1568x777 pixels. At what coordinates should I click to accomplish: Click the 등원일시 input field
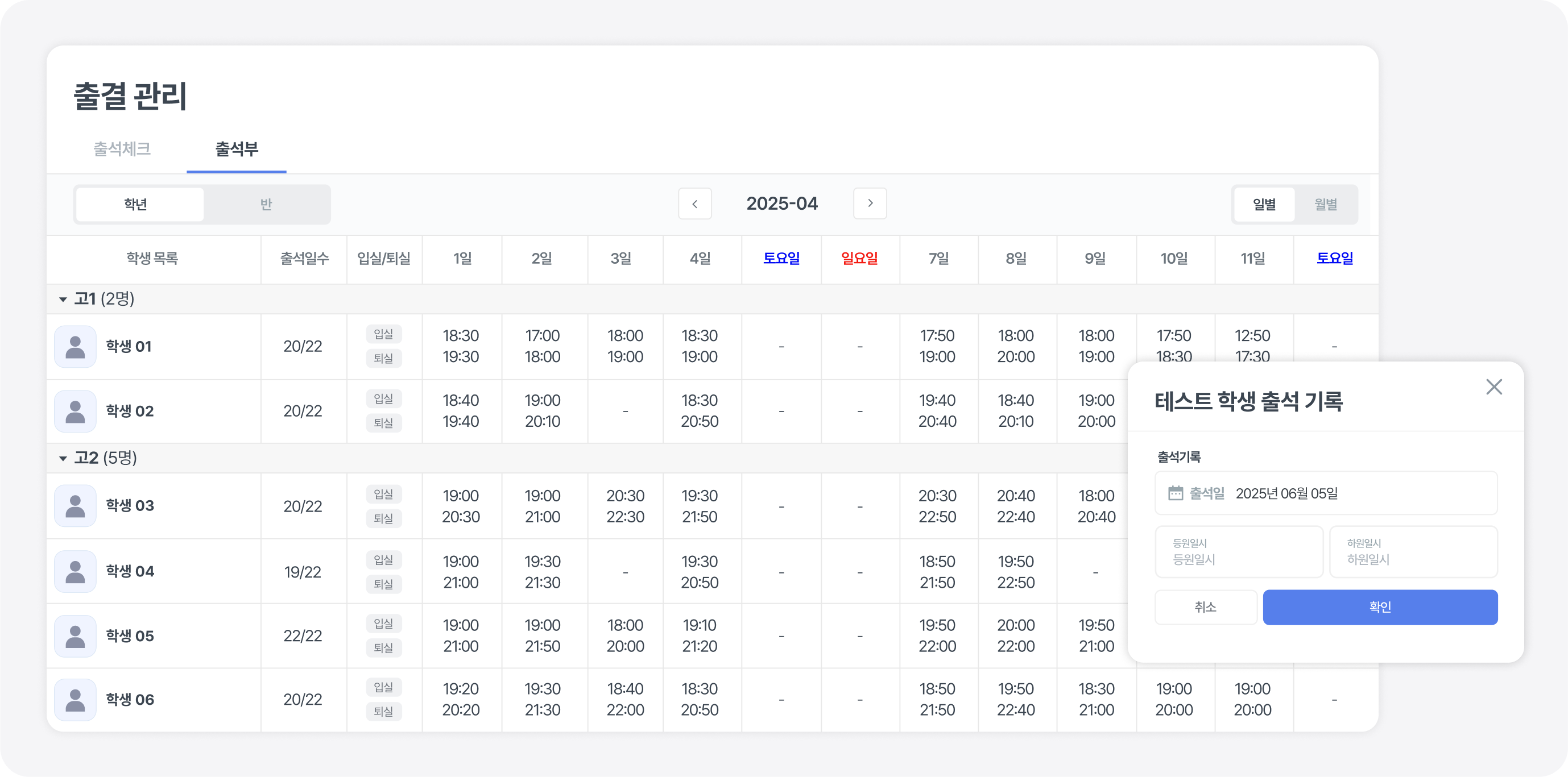pos(1239,552)
